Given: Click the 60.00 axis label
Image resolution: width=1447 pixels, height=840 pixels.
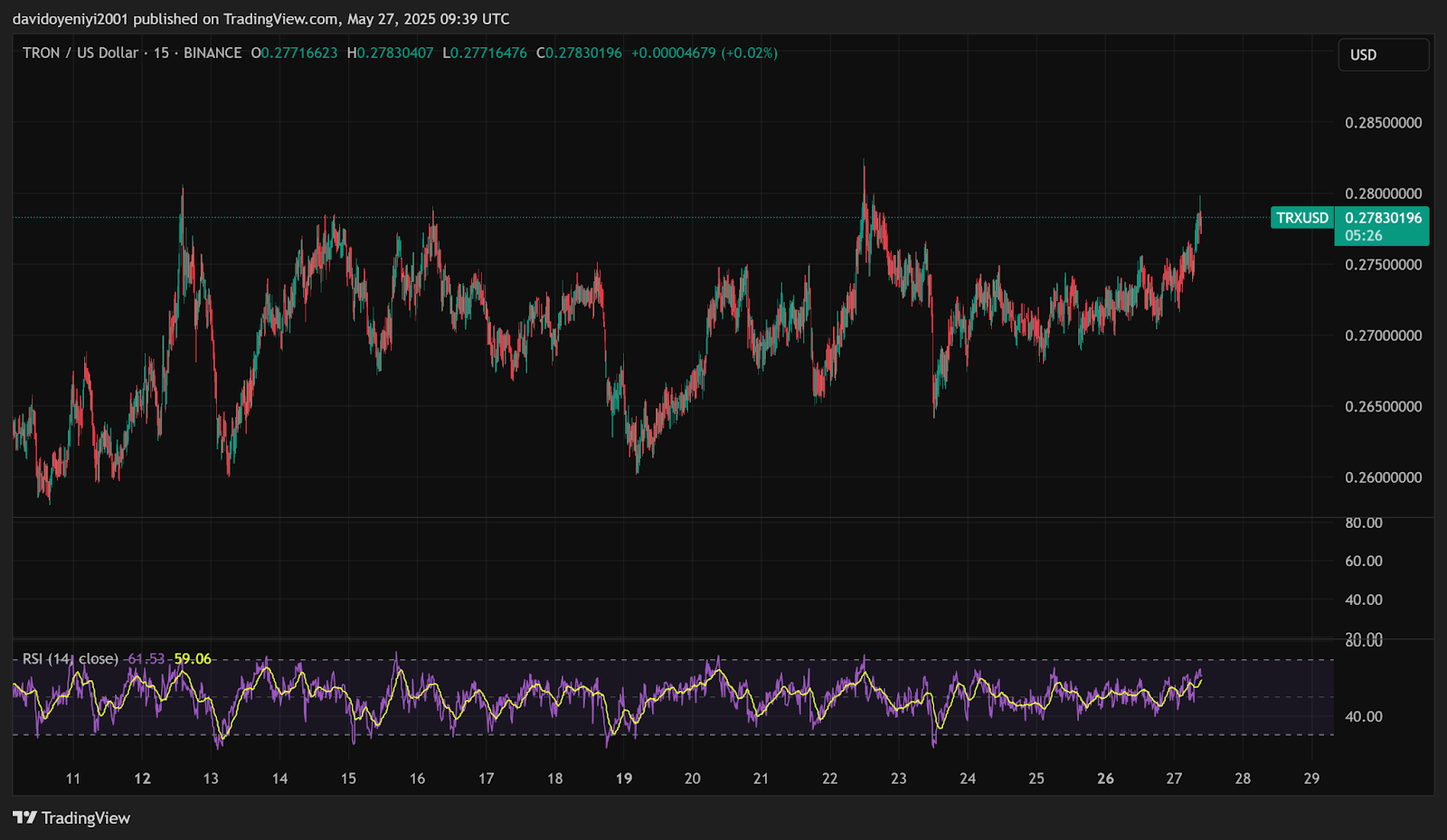Looking at the screenshot, I should 1364,561.
